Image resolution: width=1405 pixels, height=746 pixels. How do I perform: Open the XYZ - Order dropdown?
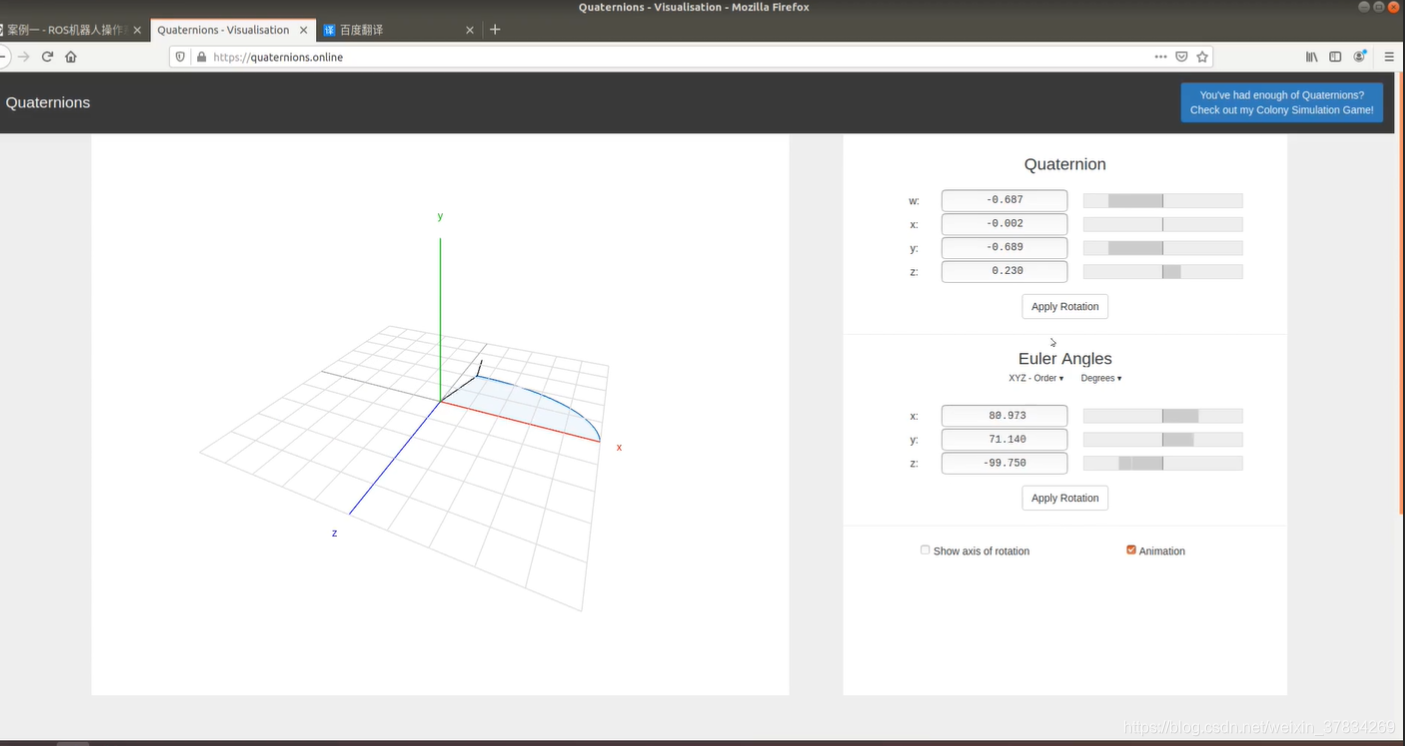(1036, 378)
